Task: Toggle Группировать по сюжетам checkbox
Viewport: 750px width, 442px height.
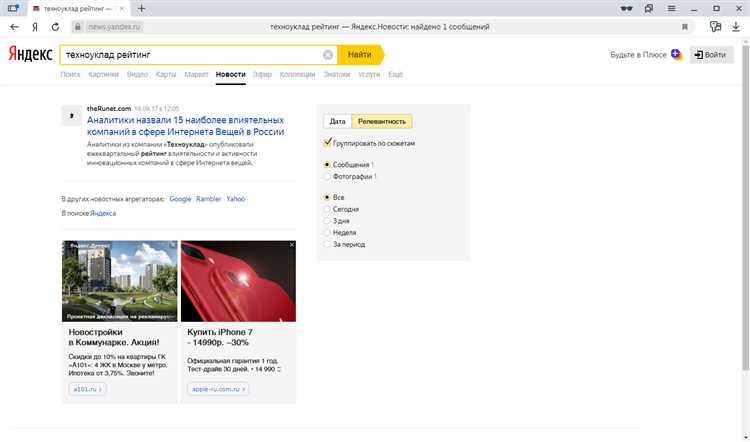Action: tap(328, 143)
